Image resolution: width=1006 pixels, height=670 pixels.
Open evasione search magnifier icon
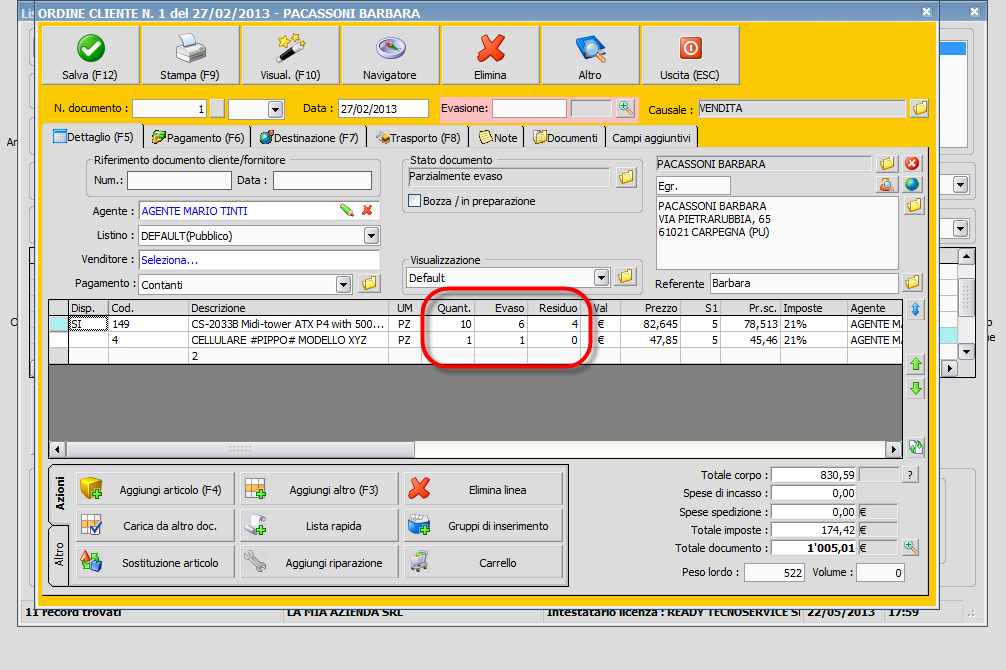[626, 108]
